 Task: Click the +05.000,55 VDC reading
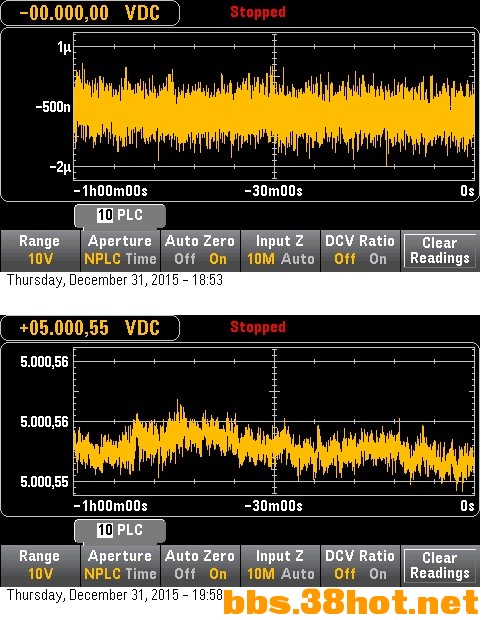point(89,328)
